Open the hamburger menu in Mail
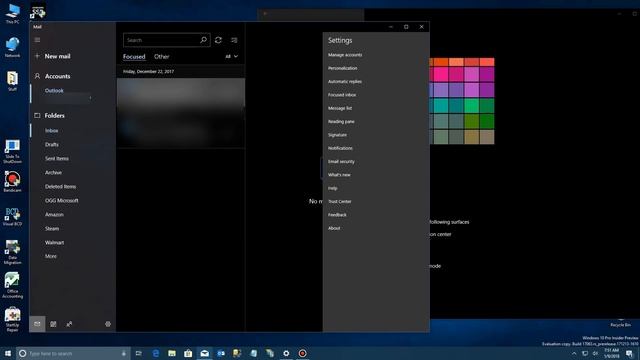Screen dimensions: 640x360 37,40
